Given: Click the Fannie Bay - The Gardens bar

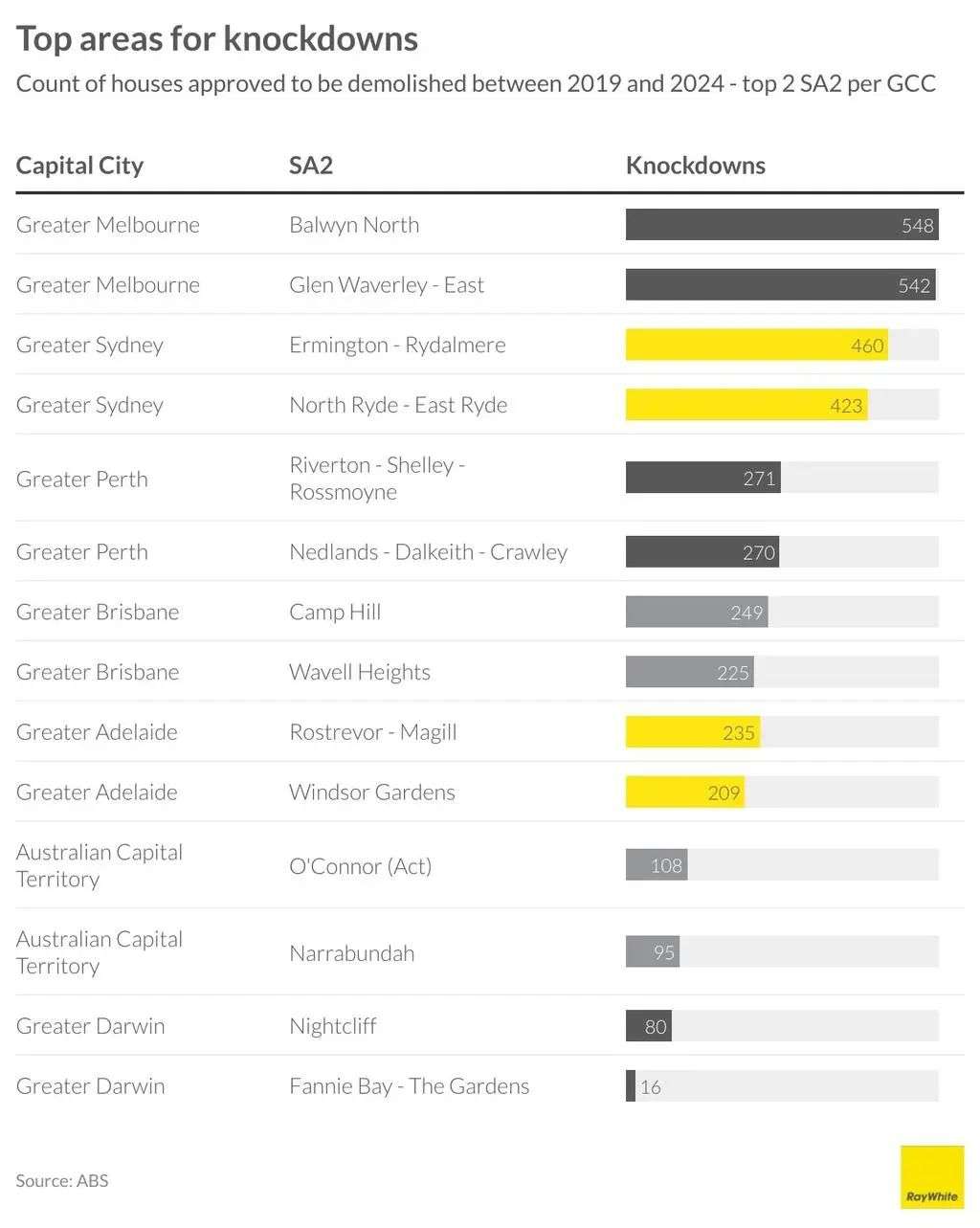Looking at the screenshot, I should (x=631, y=1086).
